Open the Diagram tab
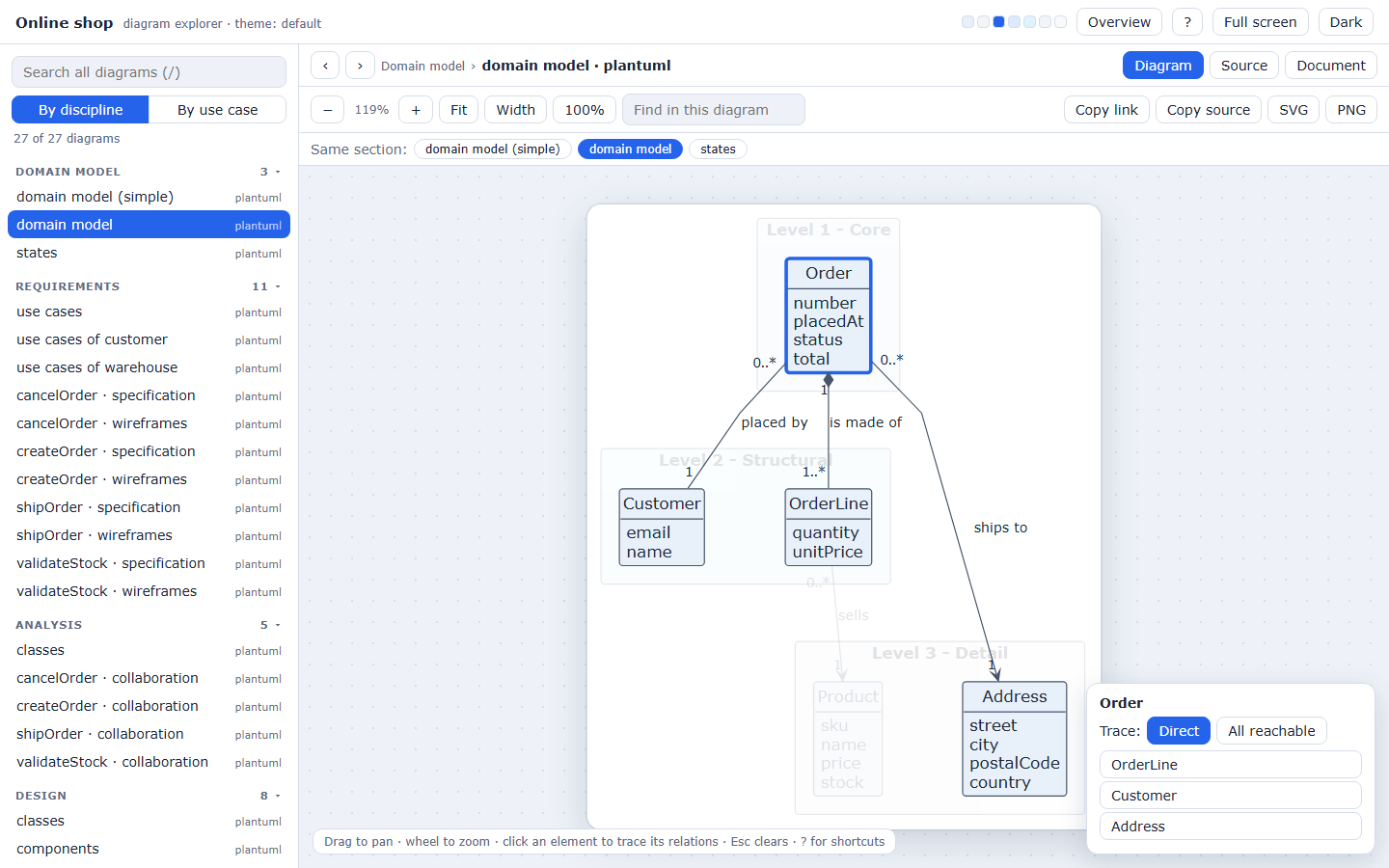This screenshot has height=868, width=1389. tap(1163, 66)
